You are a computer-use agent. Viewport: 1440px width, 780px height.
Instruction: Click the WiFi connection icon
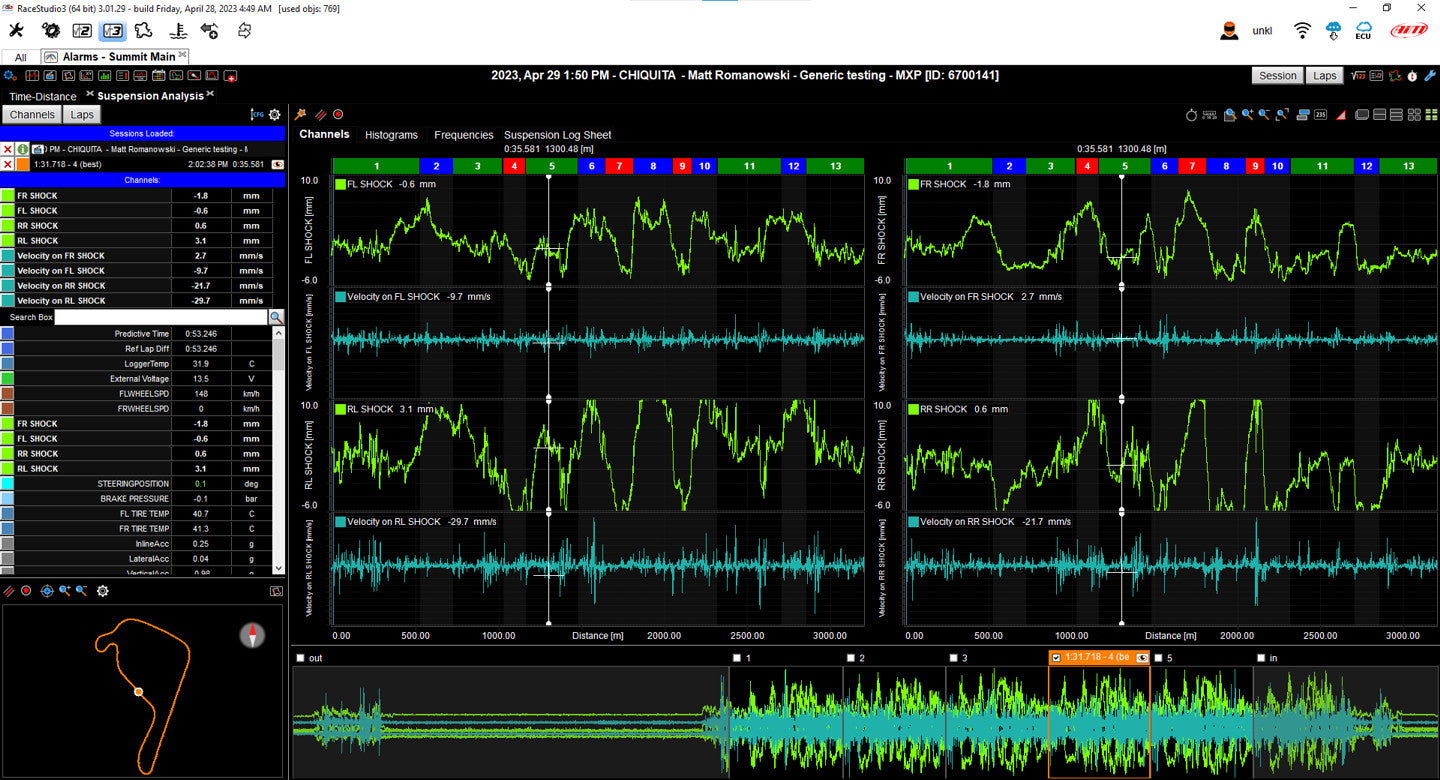1302,31
